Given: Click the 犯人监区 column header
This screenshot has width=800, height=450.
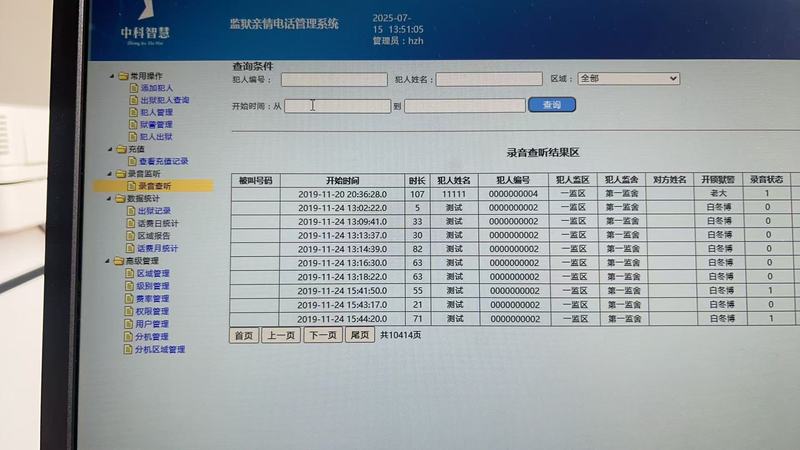Looking at the screenshot, I should (572, 180).
